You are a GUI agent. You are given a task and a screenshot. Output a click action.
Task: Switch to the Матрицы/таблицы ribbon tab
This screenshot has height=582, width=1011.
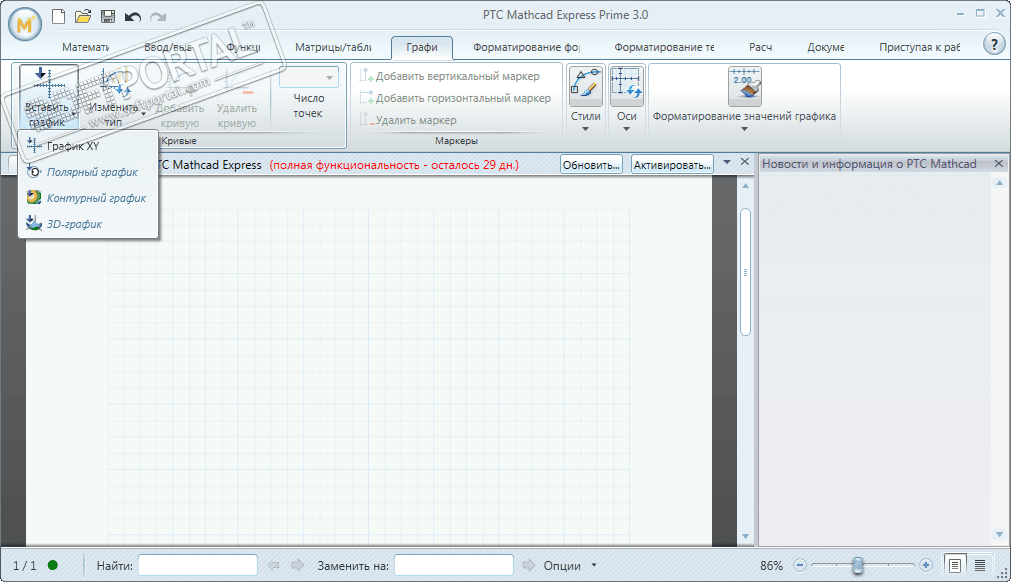coord(333,47)
